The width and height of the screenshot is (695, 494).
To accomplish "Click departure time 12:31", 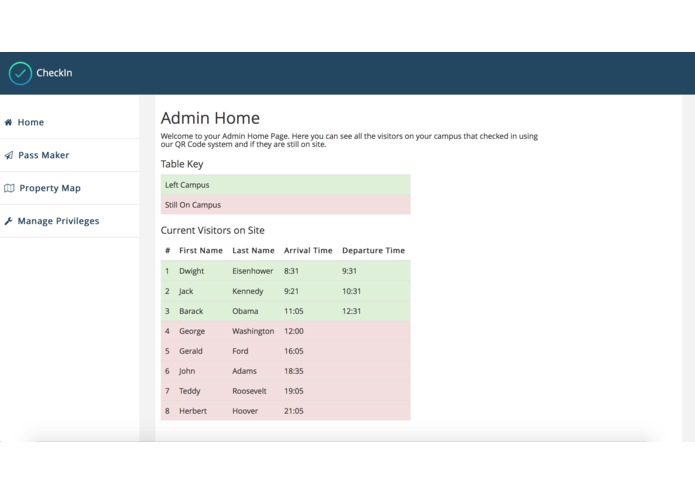I will tap(351, 311).
